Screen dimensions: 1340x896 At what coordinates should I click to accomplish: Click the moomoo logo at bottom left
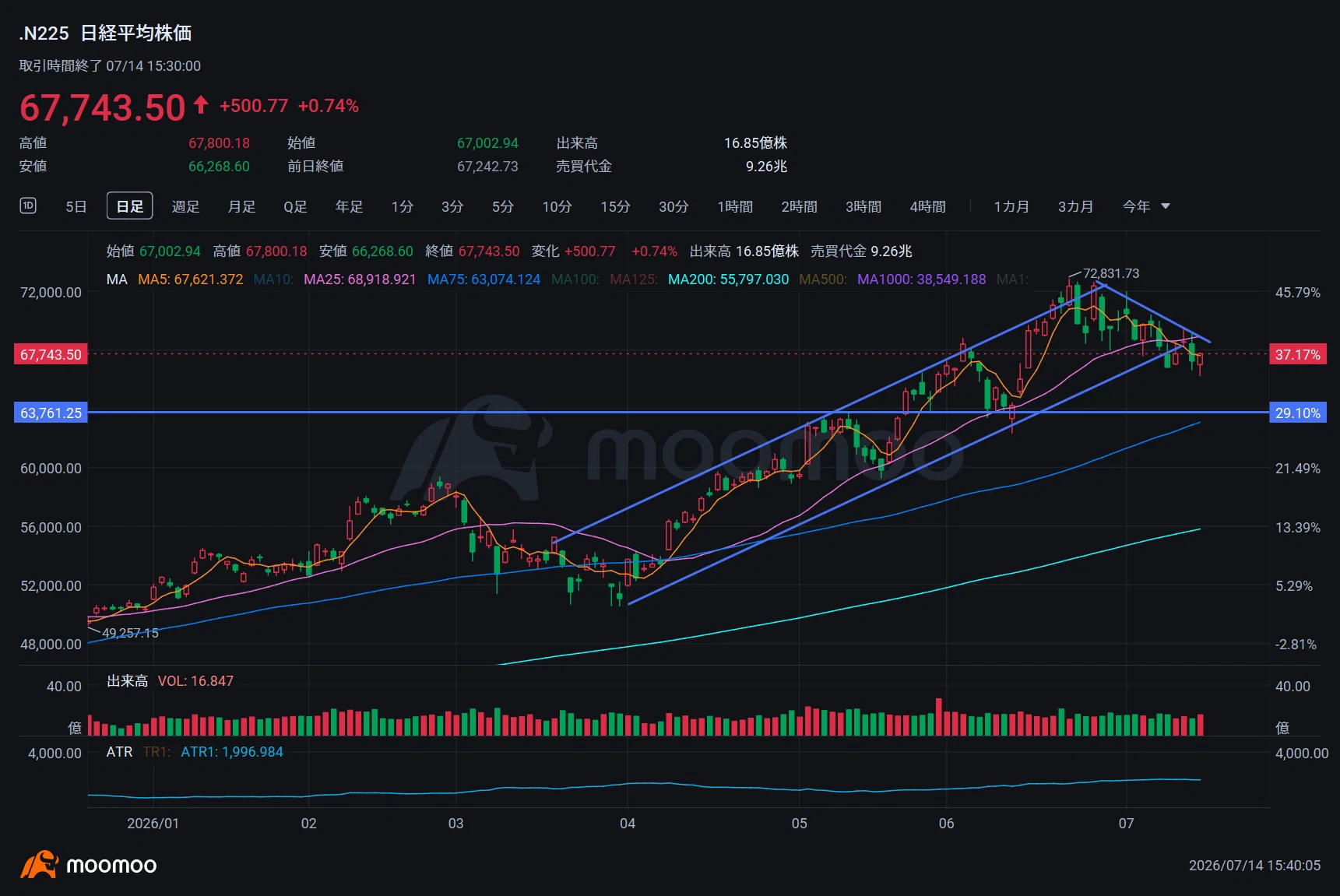88,864
